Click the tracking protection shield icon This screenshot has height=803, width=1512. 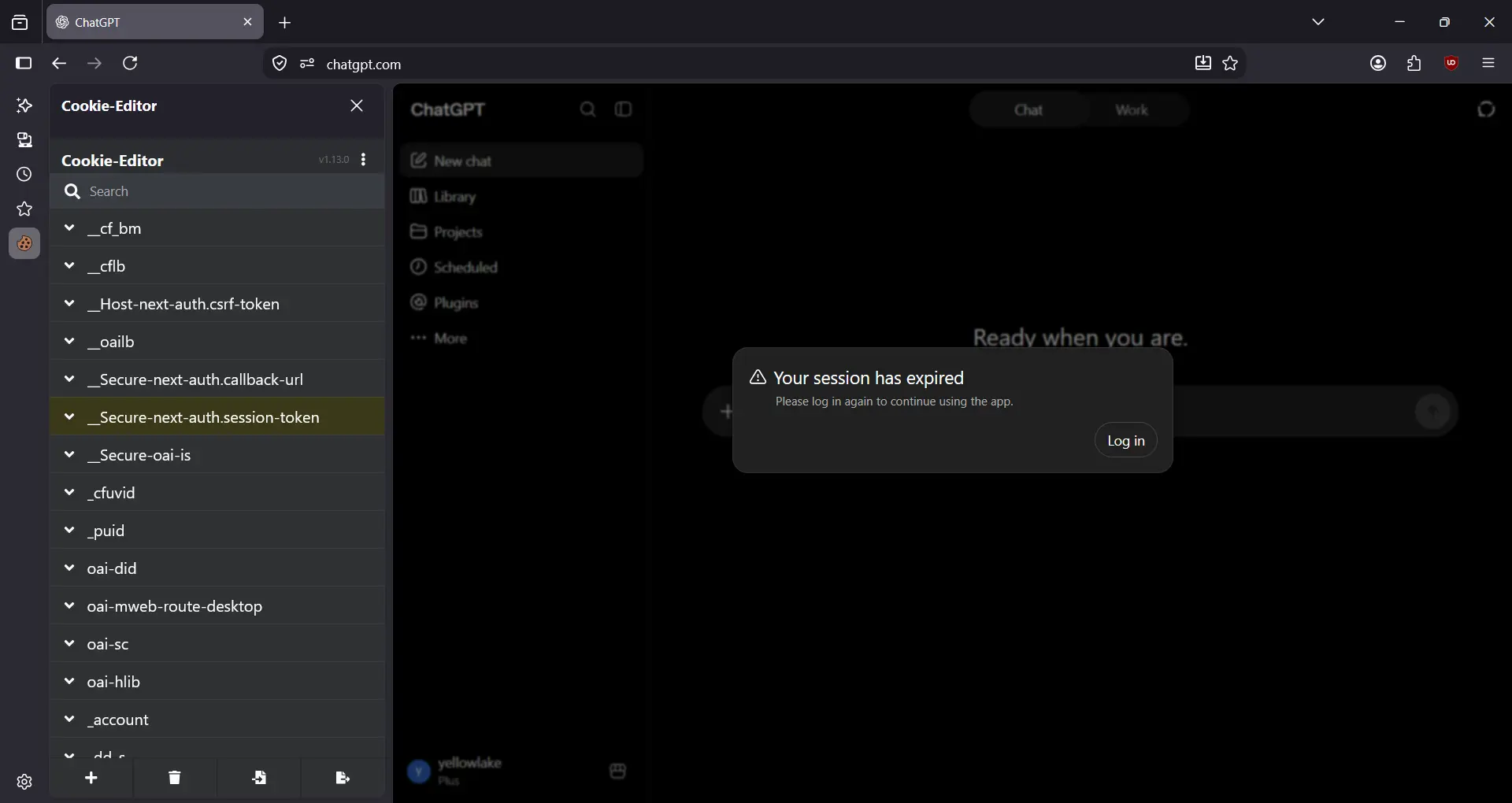coord(280,64)
